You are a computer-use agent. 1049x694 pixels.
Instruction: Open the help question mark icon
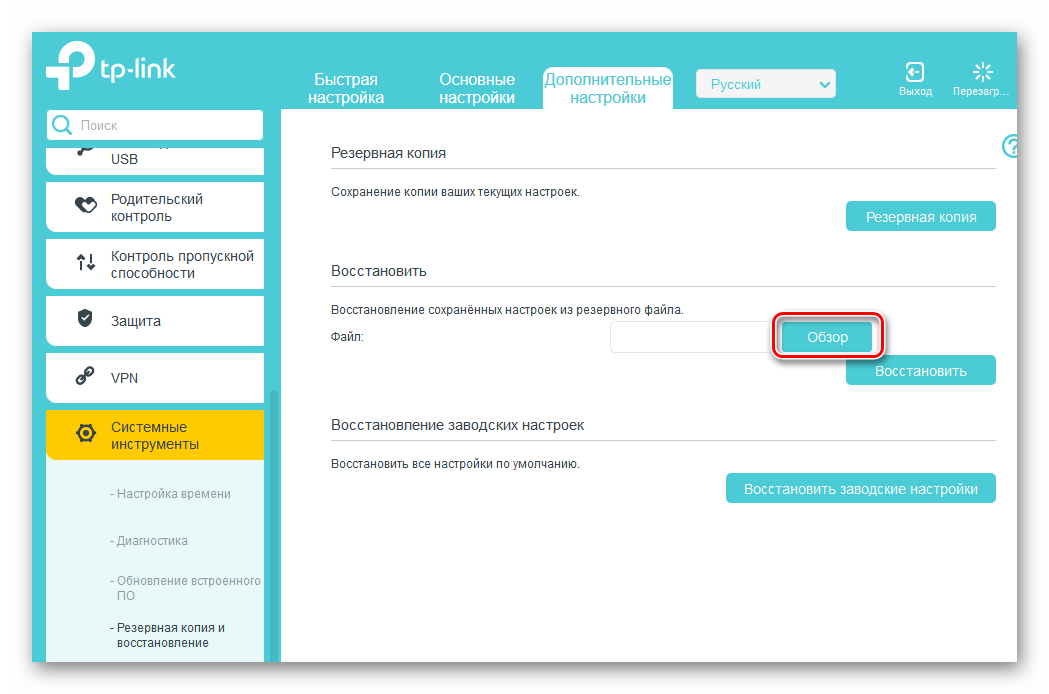pyautogui.click(x=1010, y=145)
